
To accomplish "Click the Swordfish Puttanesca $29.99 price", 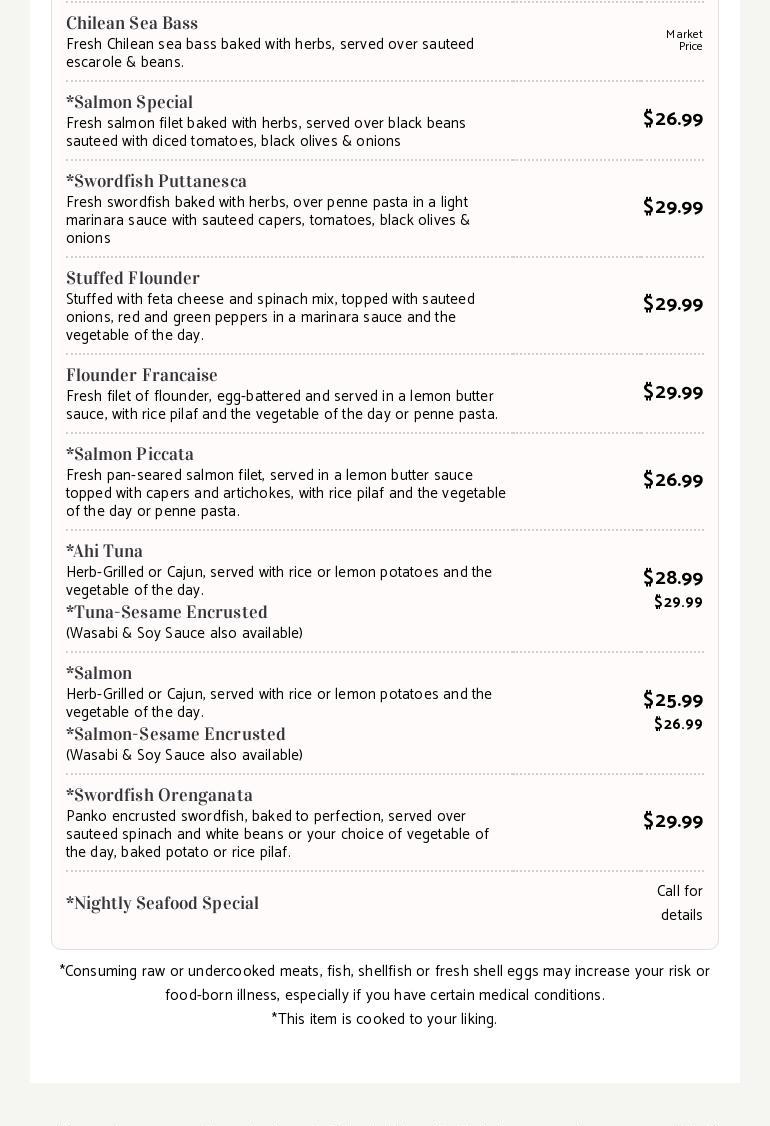I will (x=673, y=207).
